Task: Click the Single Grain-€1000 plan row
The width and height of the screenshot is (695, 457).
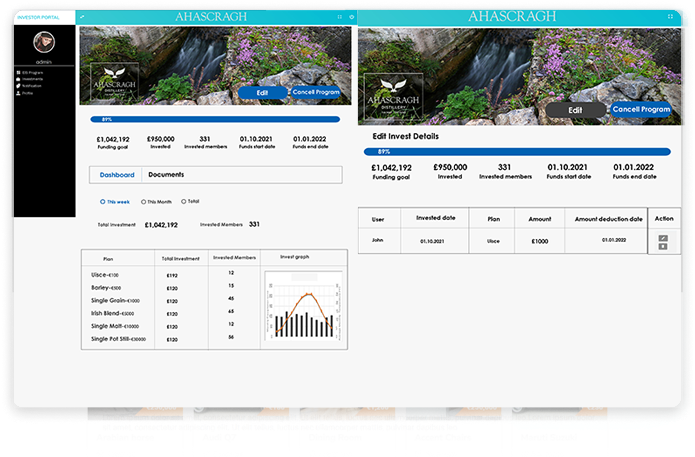Action: 115,301
